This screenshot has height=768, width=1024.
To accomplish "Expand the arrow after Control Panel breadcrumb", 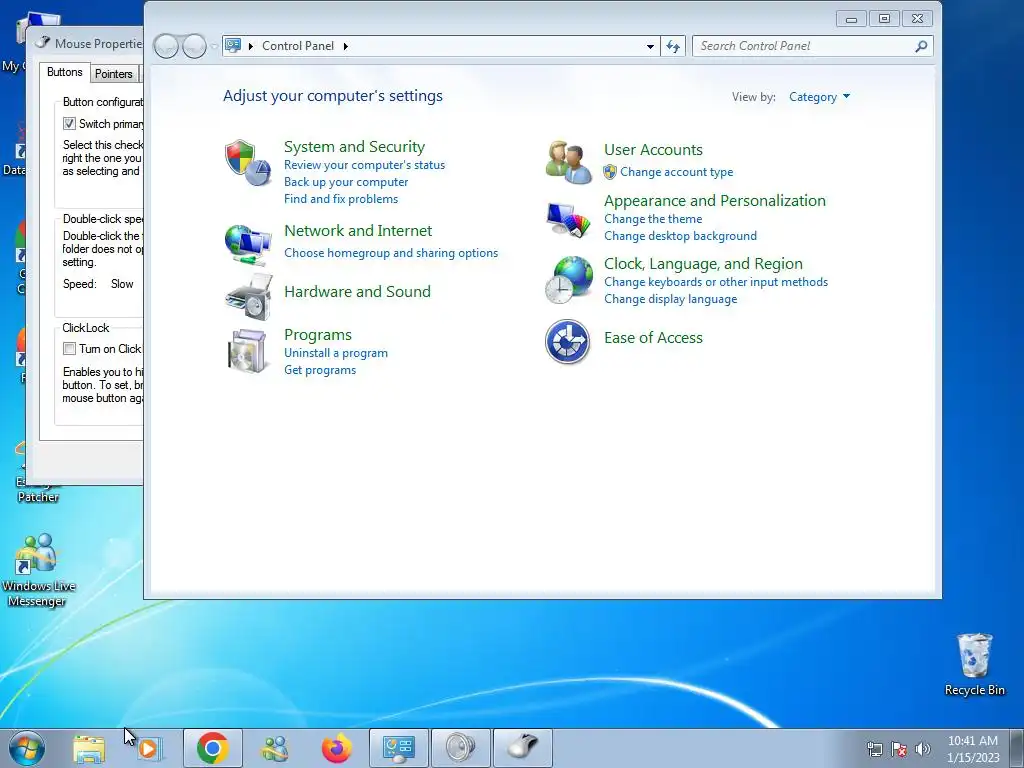I will click(345, 46).
